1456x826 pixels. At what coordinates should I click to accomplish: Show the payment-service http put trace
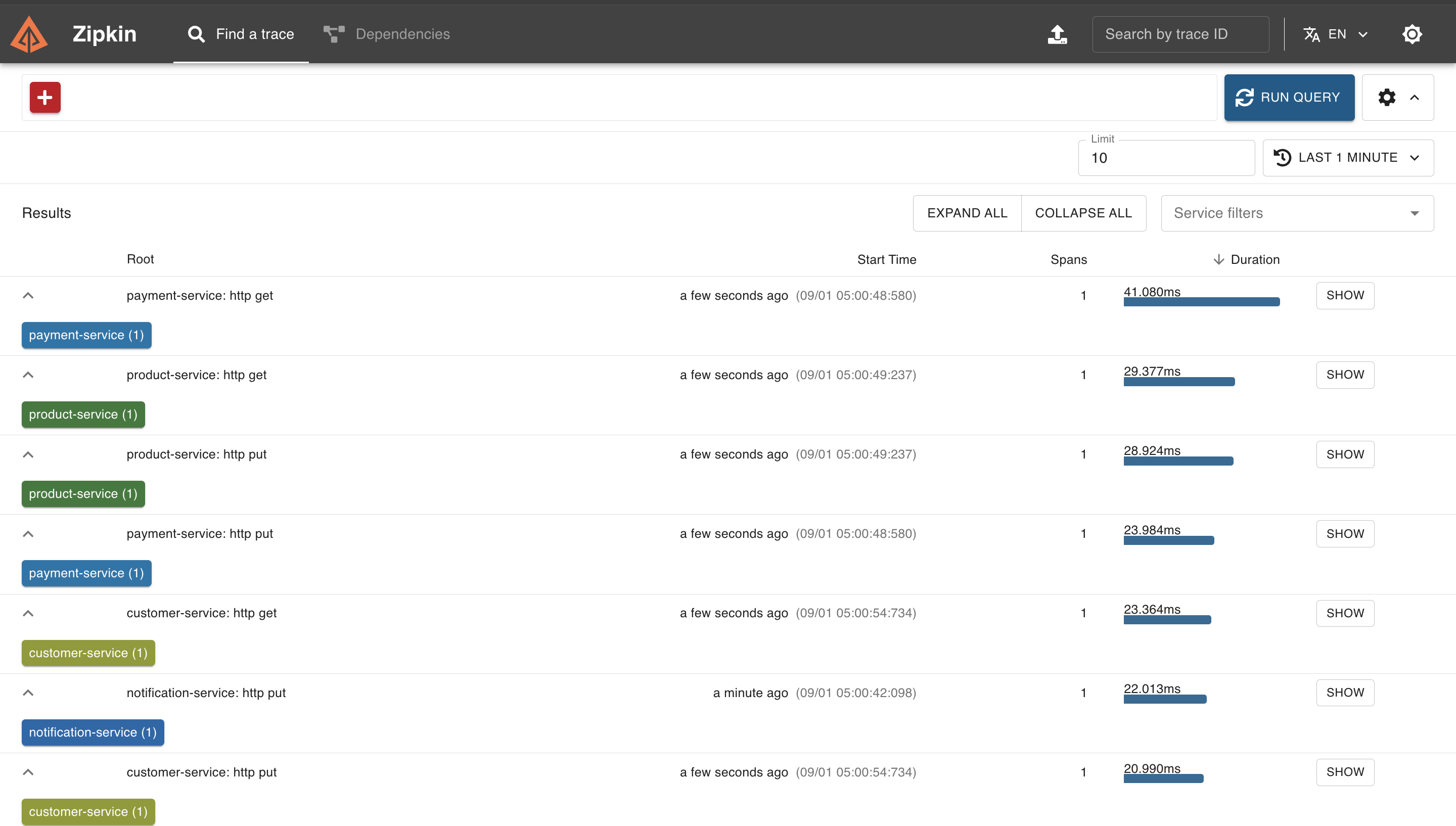pyautogui.click(x=1345, y=534)
